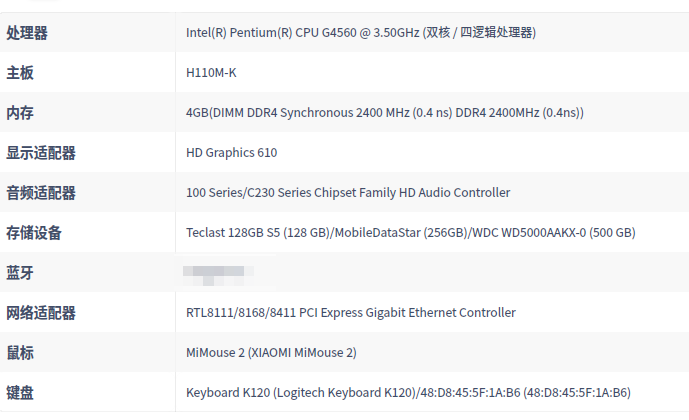Click the 键盘 row label

click(x=20, y=393)
